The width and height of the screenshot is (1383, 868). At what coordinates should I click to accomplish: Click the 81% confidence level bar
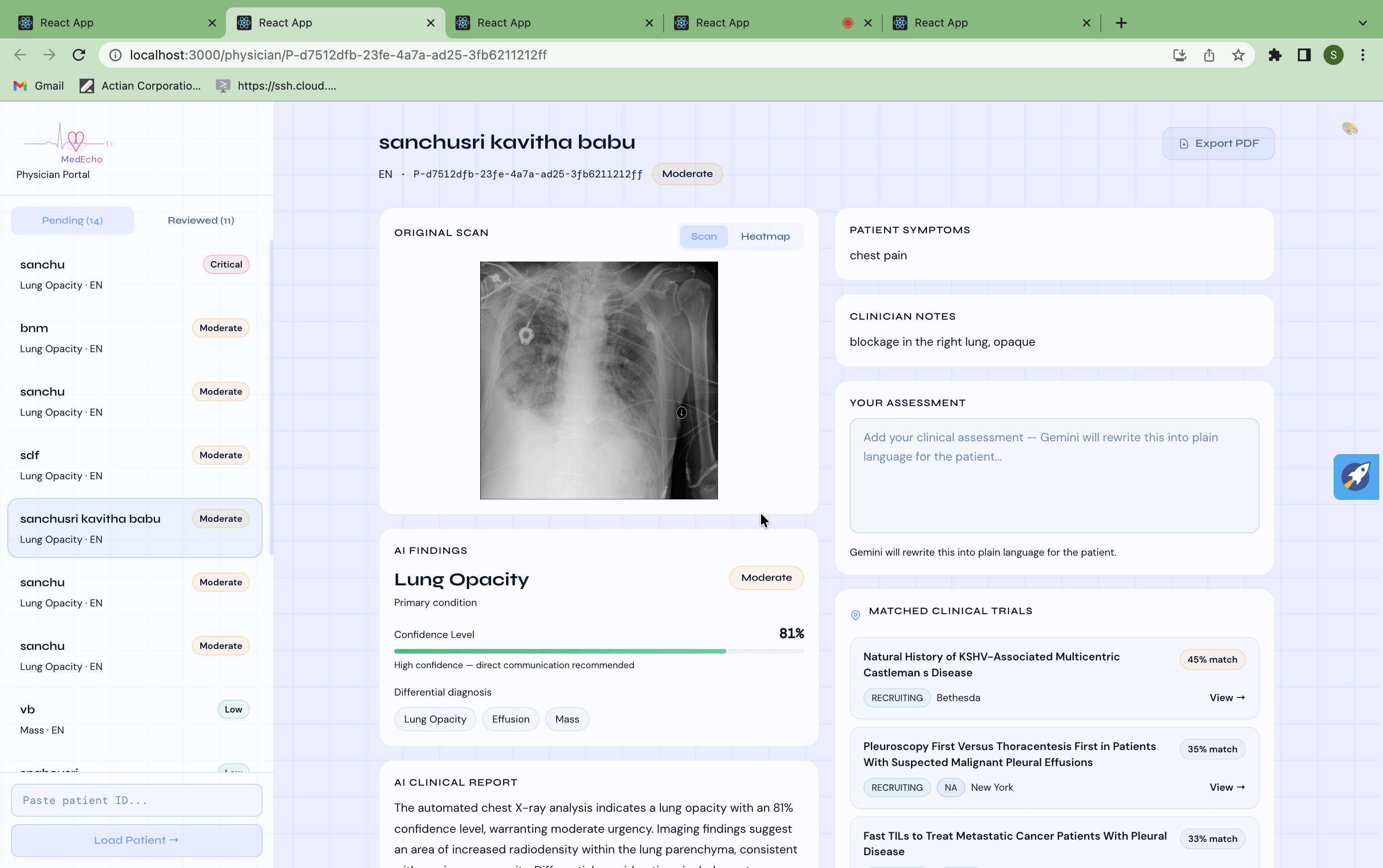point(598,651)
